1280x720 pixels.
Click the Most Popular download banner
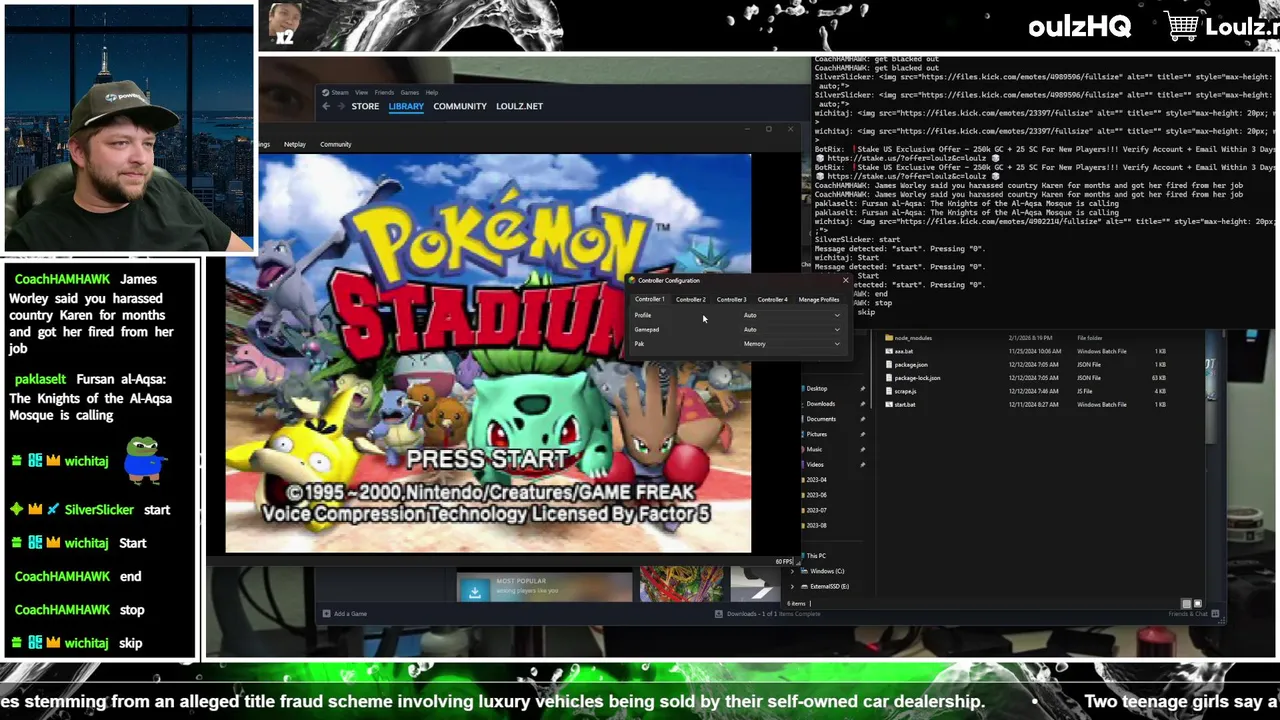point(544,587)
